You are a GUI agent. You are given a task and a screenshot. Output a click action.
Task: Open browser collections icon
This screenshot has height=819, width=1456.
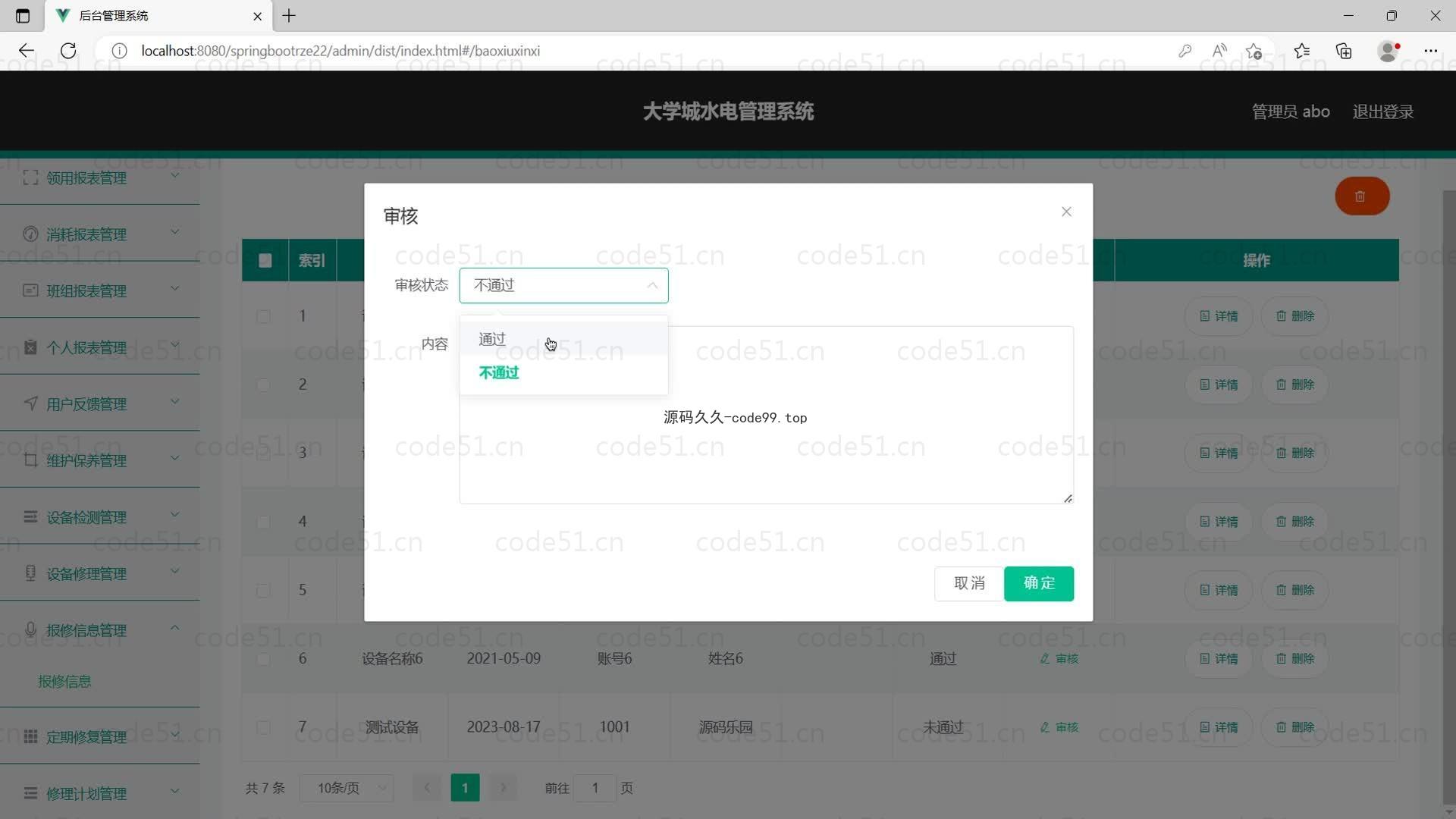1344,51
